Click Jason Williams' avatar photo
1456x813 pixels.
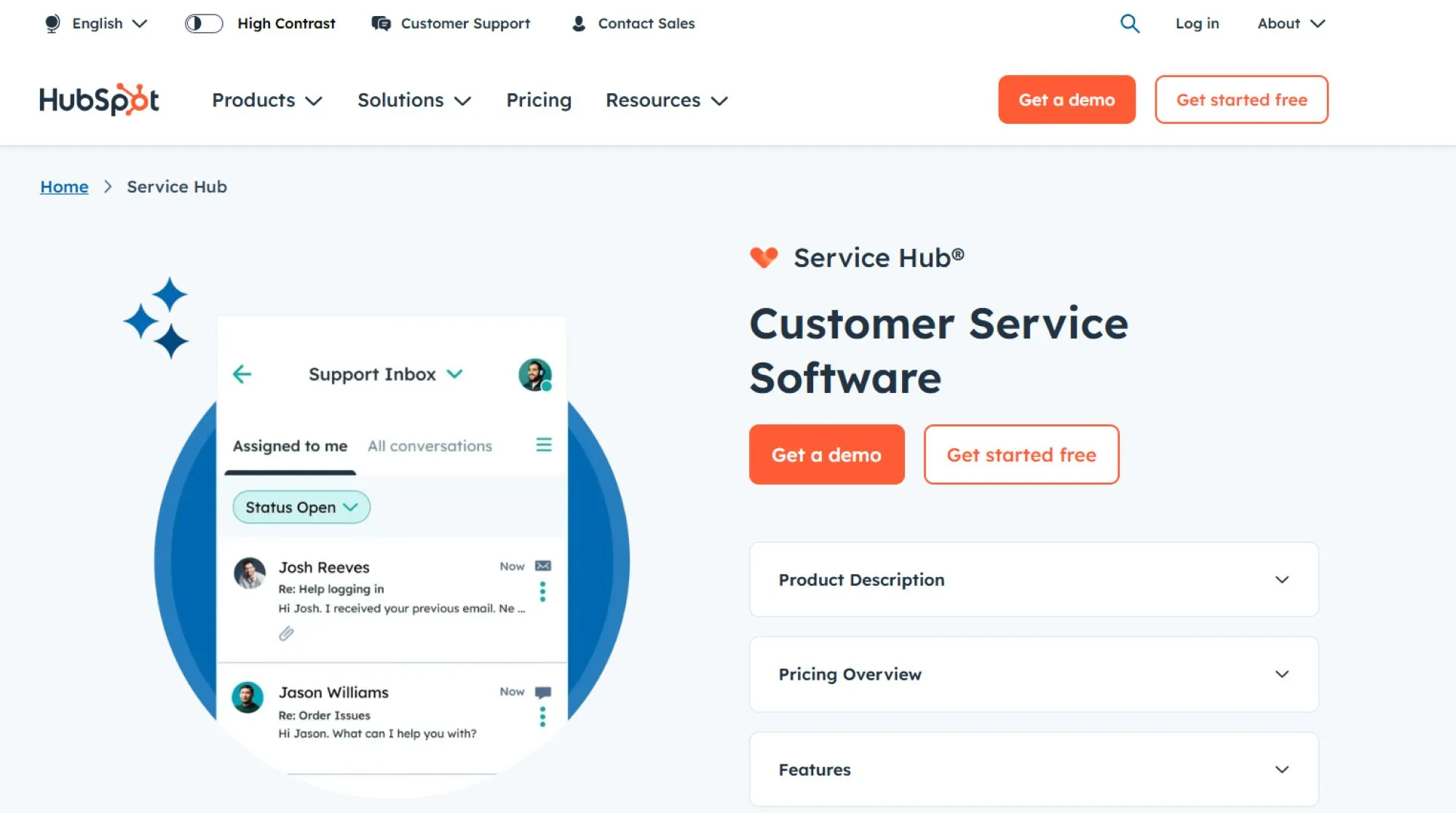[248, 697]
